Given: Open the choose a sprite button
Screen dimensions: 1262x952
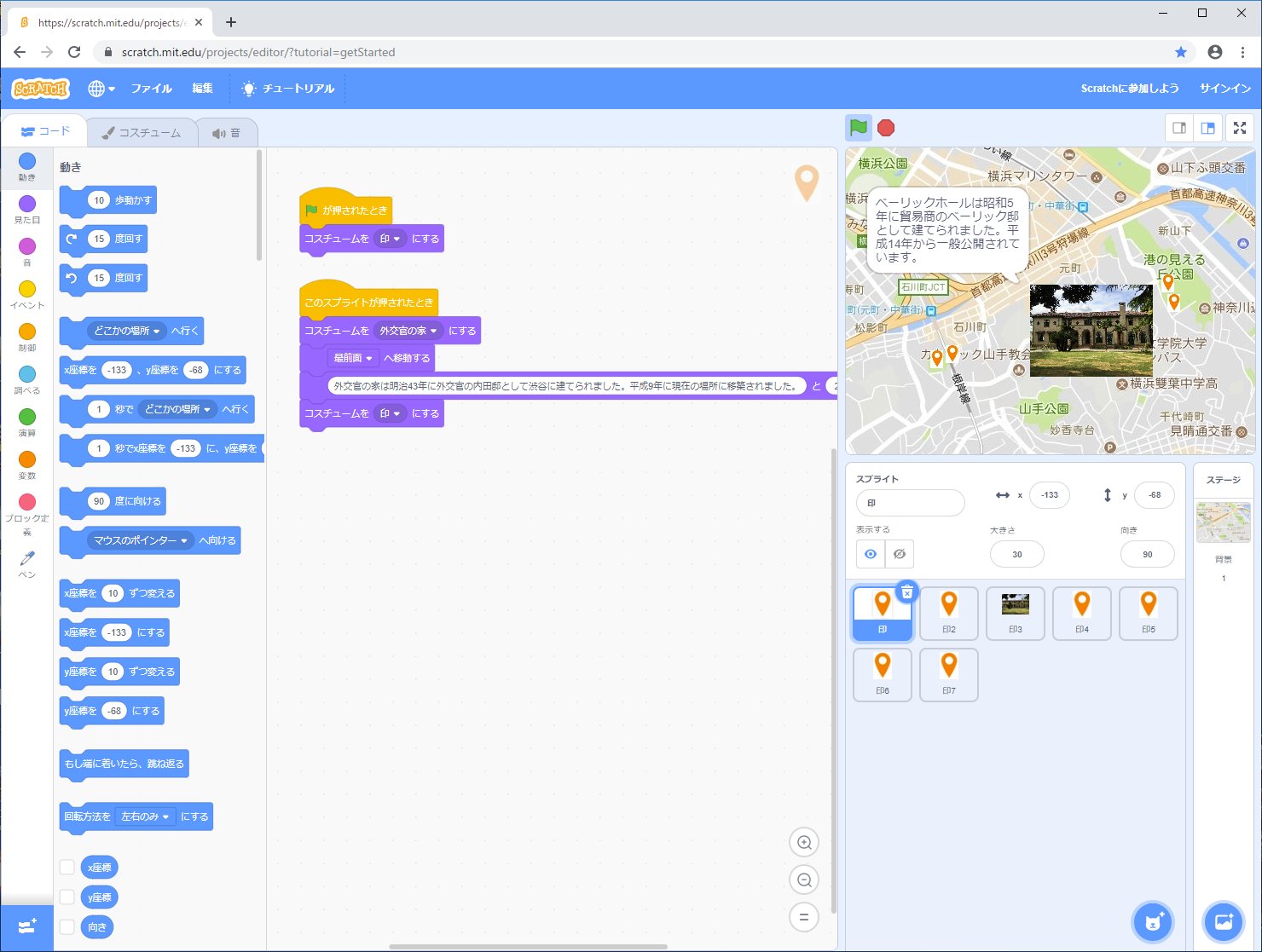Looking at the screenshot, I should click(x=1153, y=921).
